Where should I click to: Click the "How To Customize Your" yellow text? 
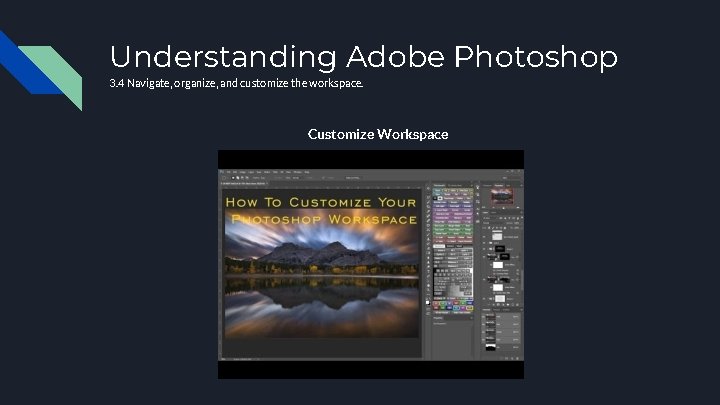pyautogui.click(x=321, y=202)
